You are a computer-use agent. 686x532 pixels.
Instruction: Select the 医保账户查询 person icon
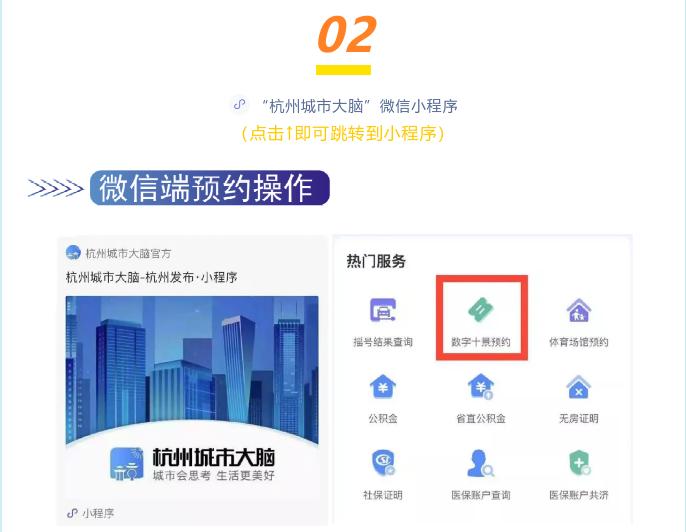click(481, 463)
